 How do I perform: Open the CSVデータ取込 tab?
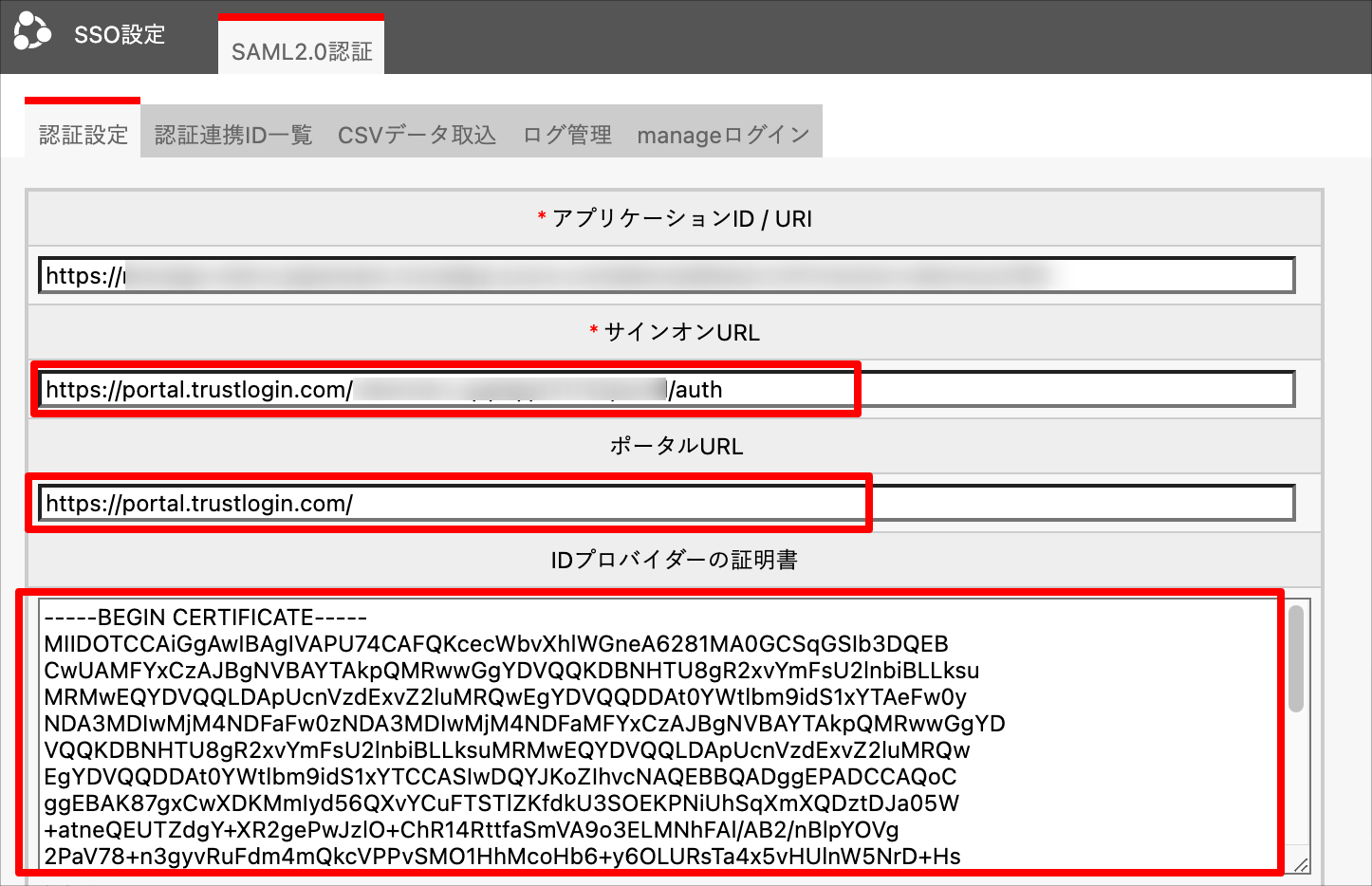coord(417,135)
